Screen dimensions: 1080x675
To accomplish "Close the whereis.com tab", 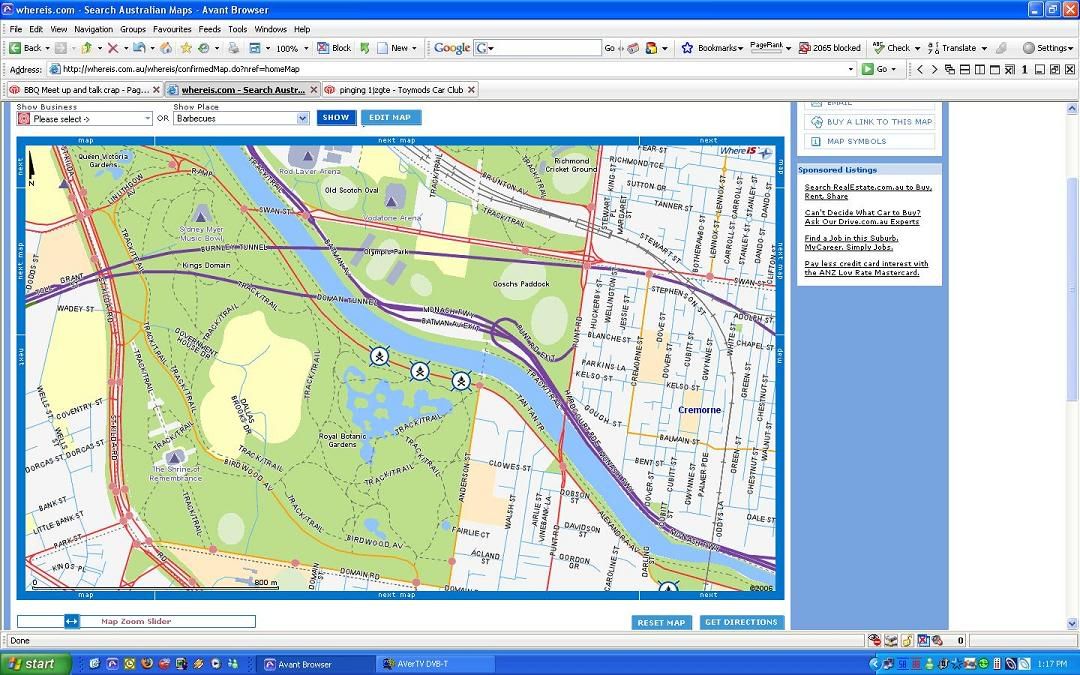I will tap(314, 90).
